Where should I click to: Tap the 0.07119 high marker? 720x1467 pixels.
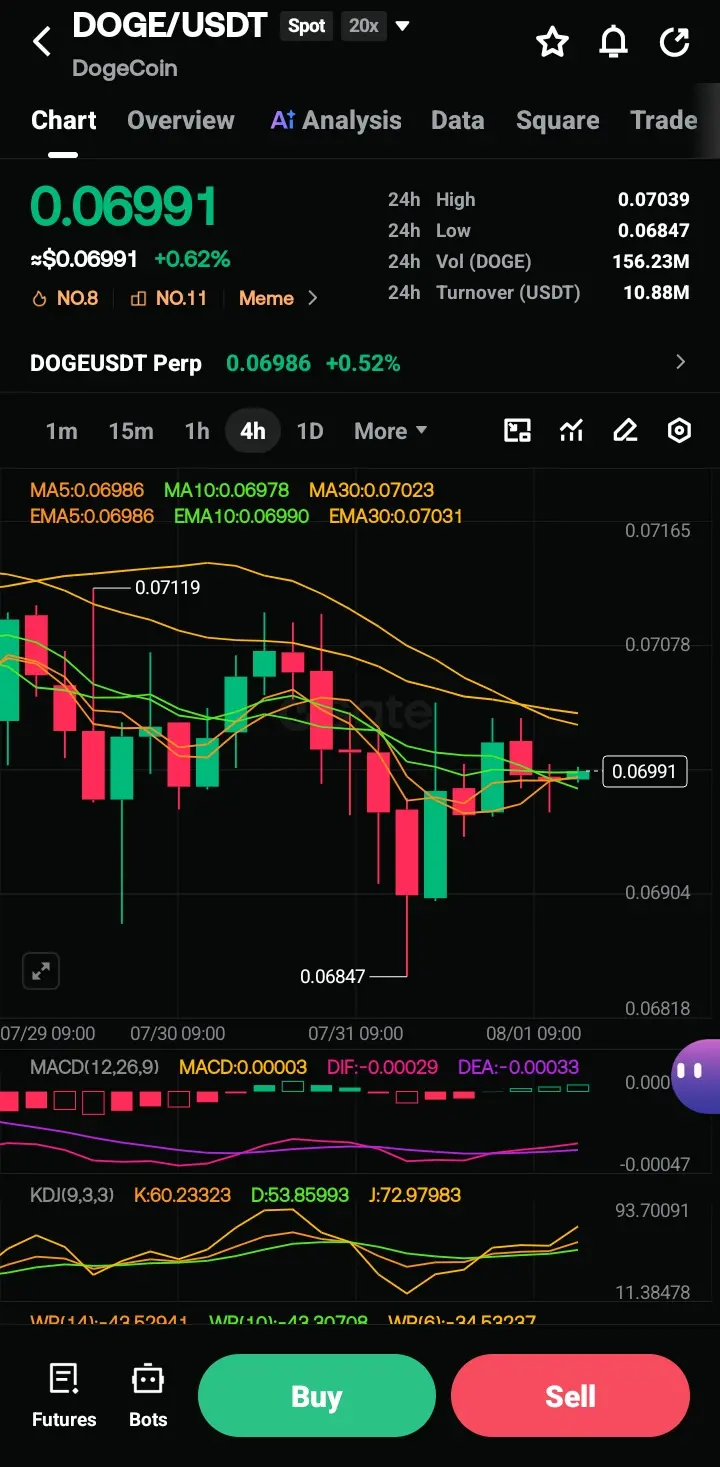167,588
